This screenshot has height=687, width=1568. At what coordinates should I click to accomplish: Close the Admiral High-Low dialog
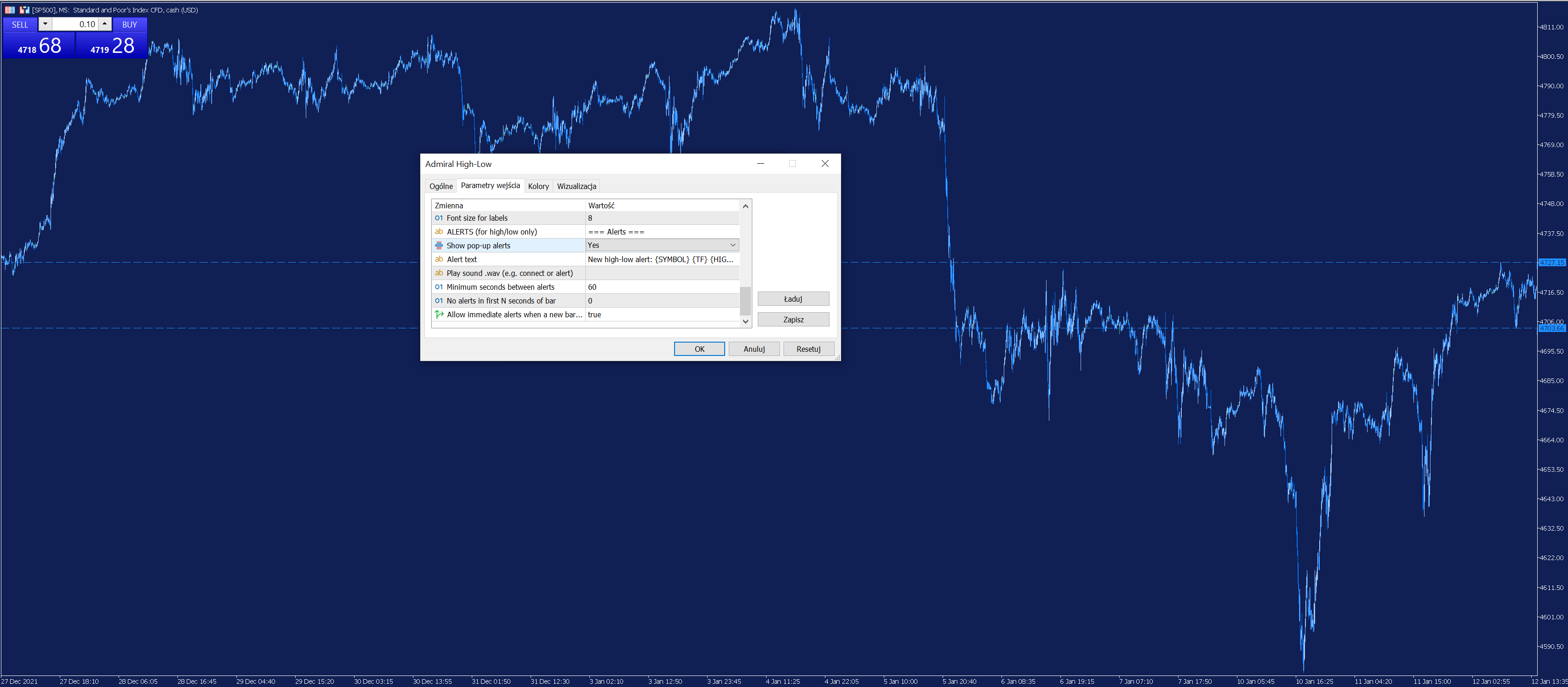coord(825,164)
